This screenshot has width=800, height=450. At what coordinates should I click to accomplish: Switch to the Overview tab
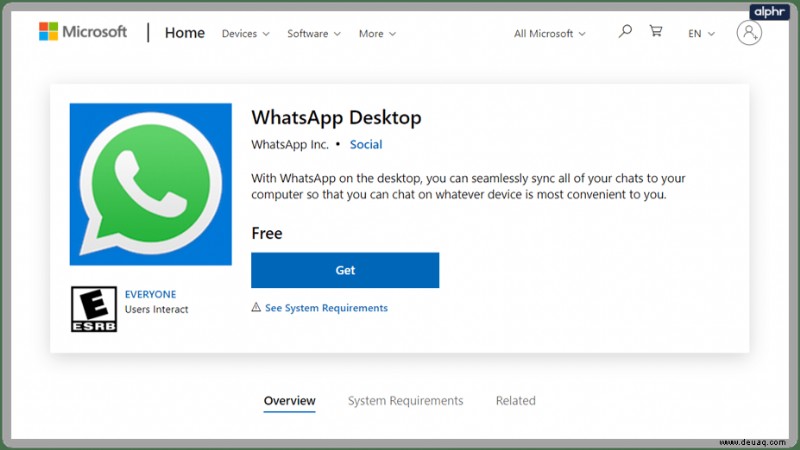(x=289, y=401)
